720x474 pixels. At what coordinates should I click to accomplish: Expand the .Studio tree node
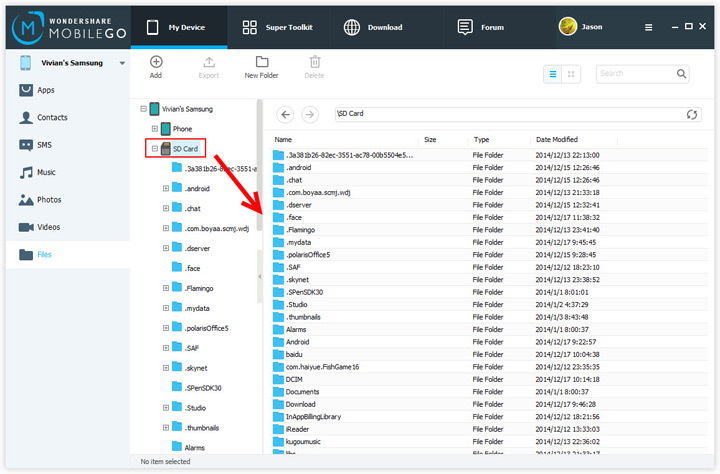pos(166,407)
